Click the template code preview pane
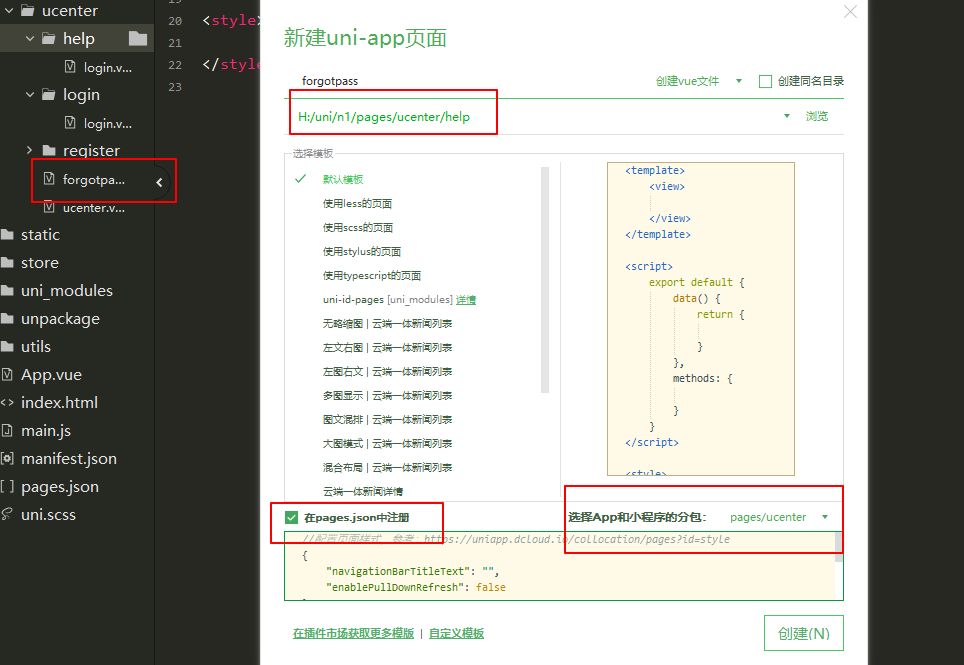This screenshot has height=665, width=964. click(x=701, y=319)
